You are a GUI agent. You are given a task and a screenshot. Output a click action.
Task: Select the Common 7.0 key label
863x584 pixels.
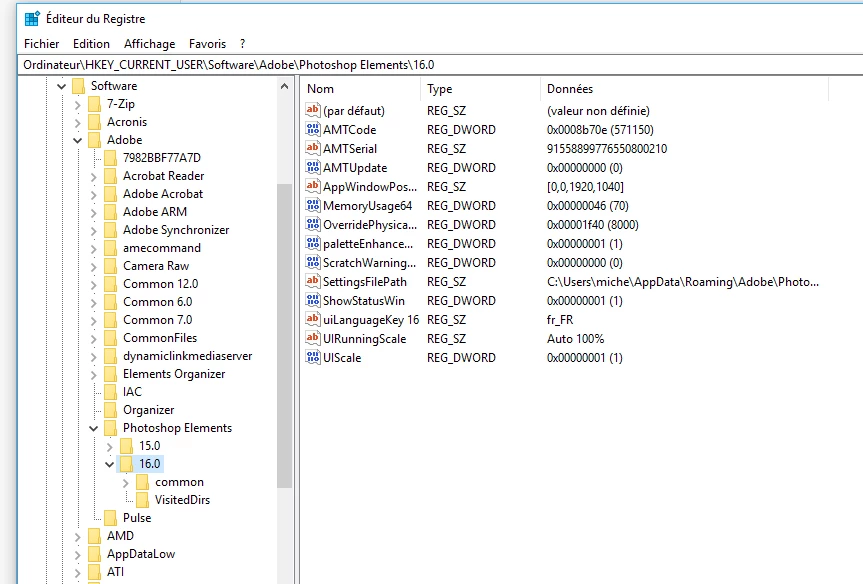157,320
